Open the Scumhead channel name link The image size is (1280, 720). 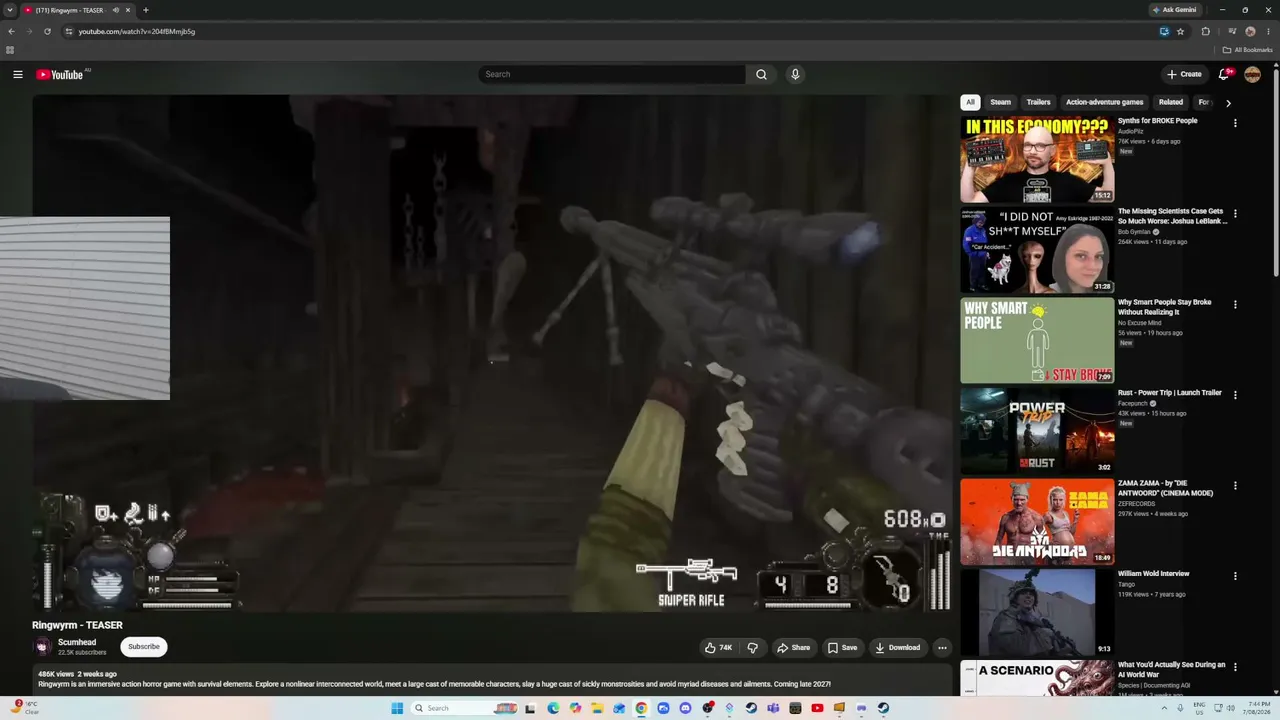pos(77,642)
